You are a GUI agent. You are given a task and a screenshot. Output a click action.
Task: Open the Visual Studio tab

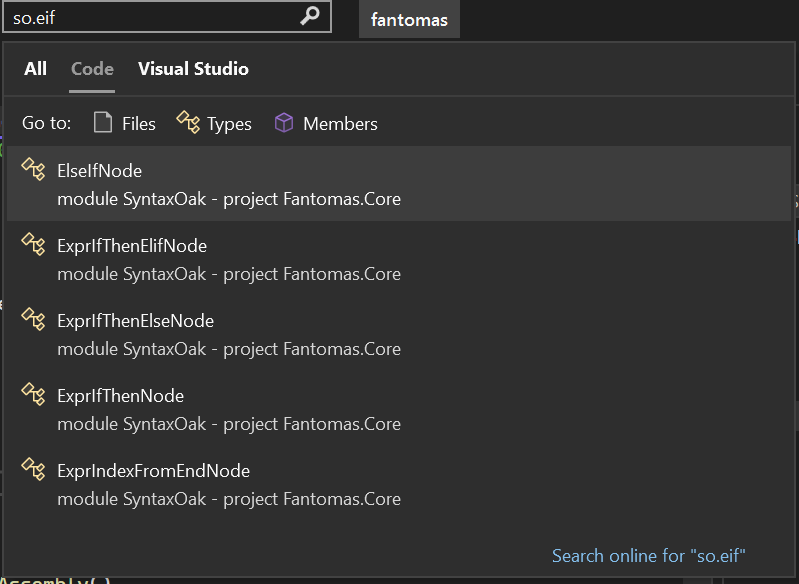pos(193,69)
